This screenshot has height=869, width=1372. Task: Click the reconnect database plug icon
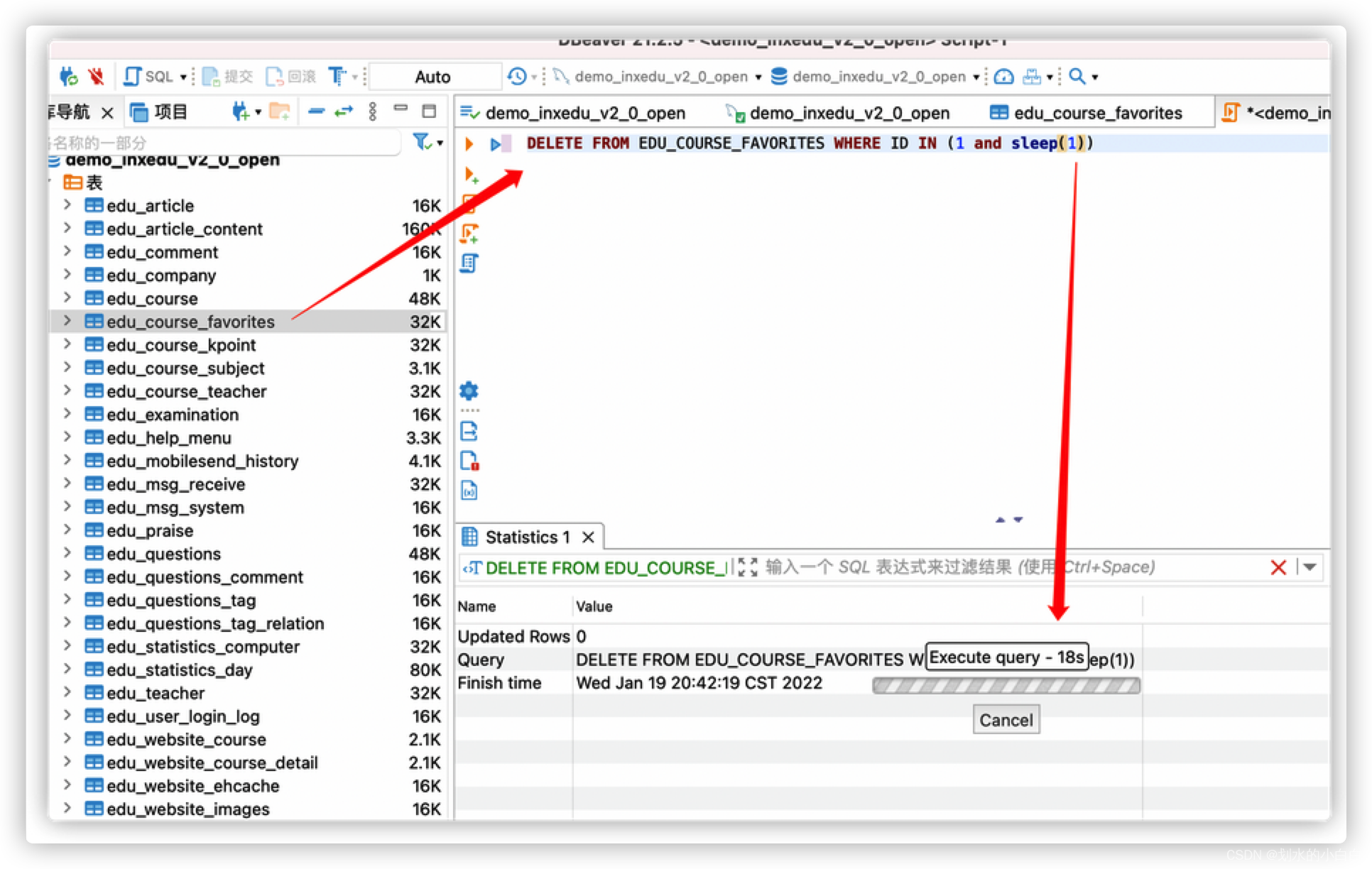[x=69, y=76]
